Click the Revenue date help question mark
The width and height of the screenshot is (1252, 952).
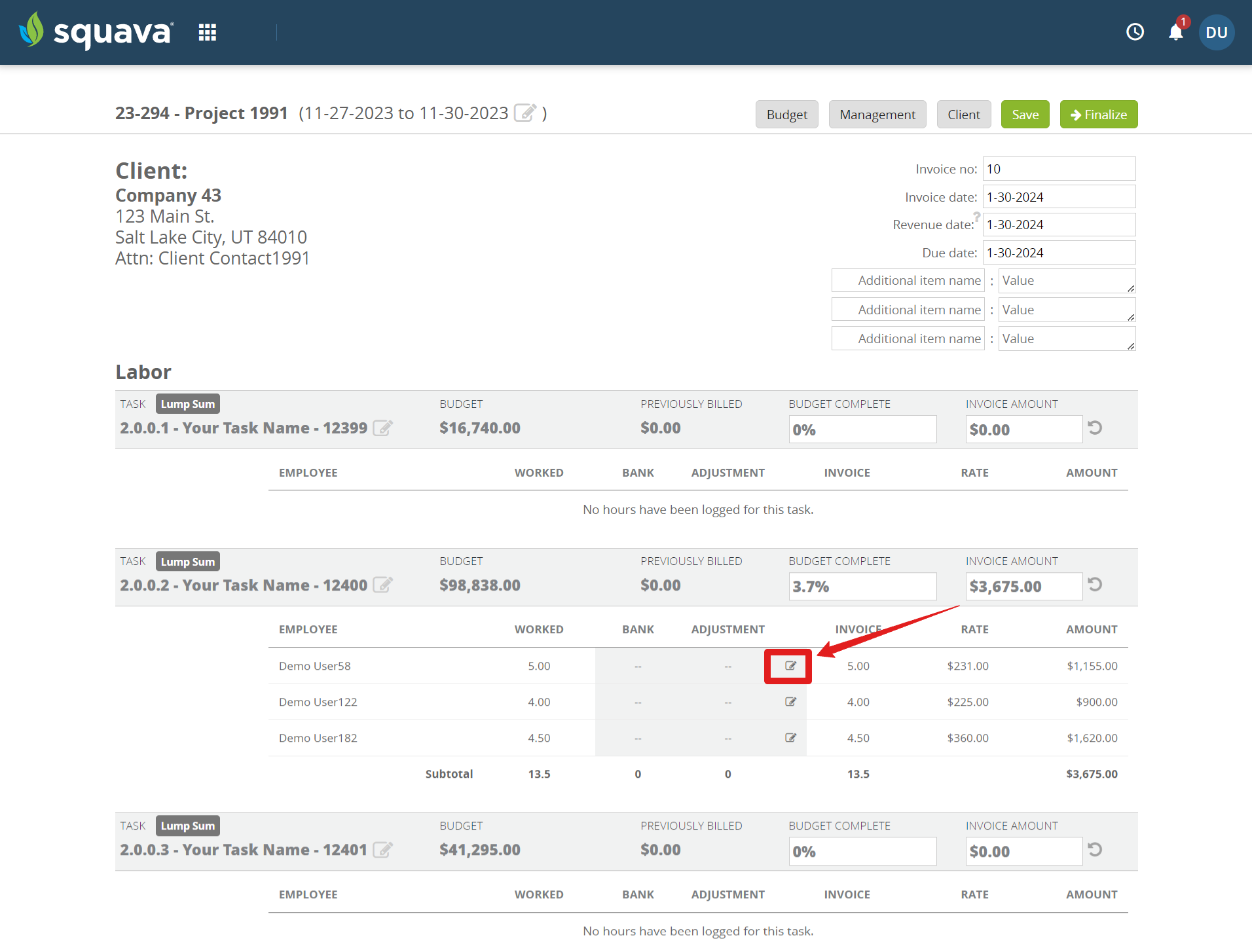[x=976, y=216]
